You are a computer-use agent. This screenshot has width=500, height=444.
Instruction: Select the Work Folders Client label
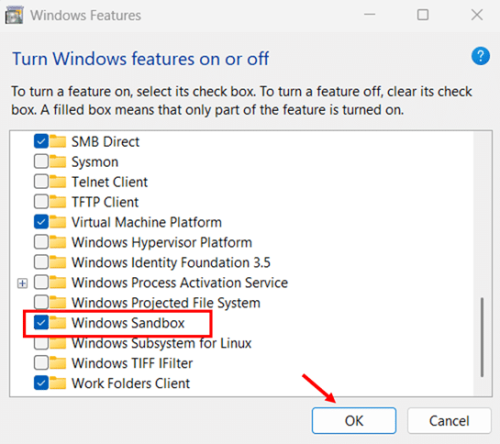tap(131, 383)
